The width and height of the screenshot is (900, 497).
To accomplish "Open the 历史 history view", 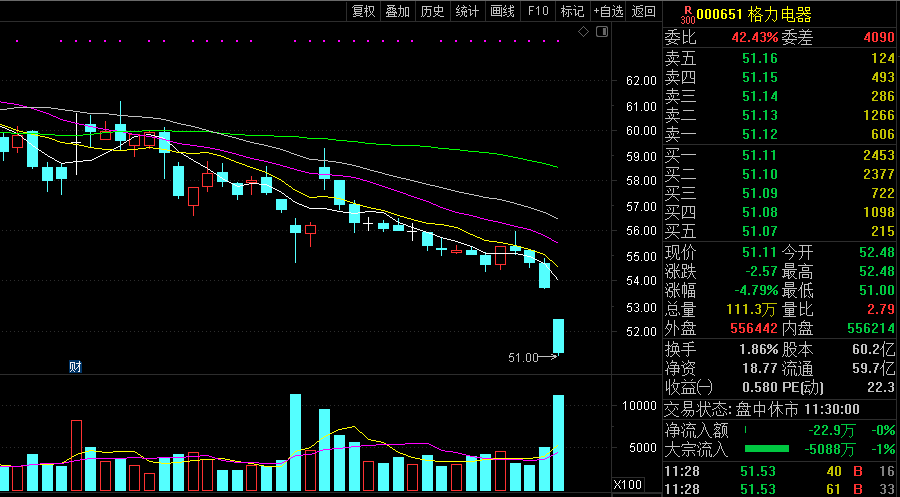I will click(432, 11).
